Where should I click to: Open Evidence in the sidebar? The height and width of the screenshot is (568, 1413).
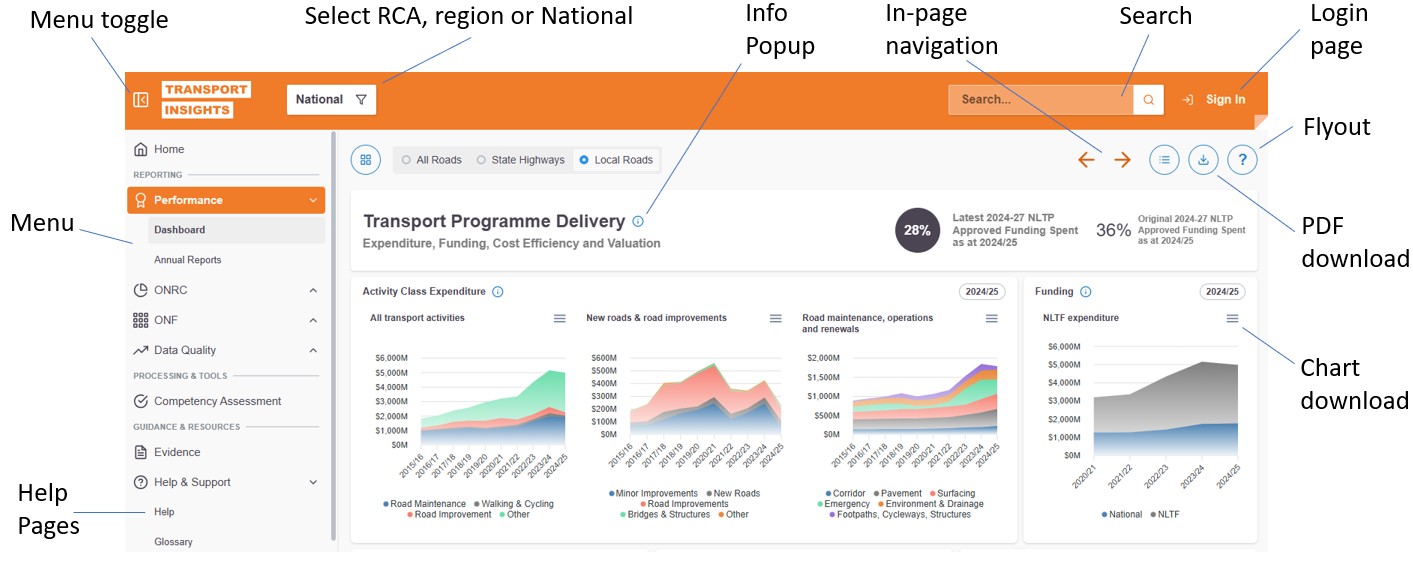[227, 452]
